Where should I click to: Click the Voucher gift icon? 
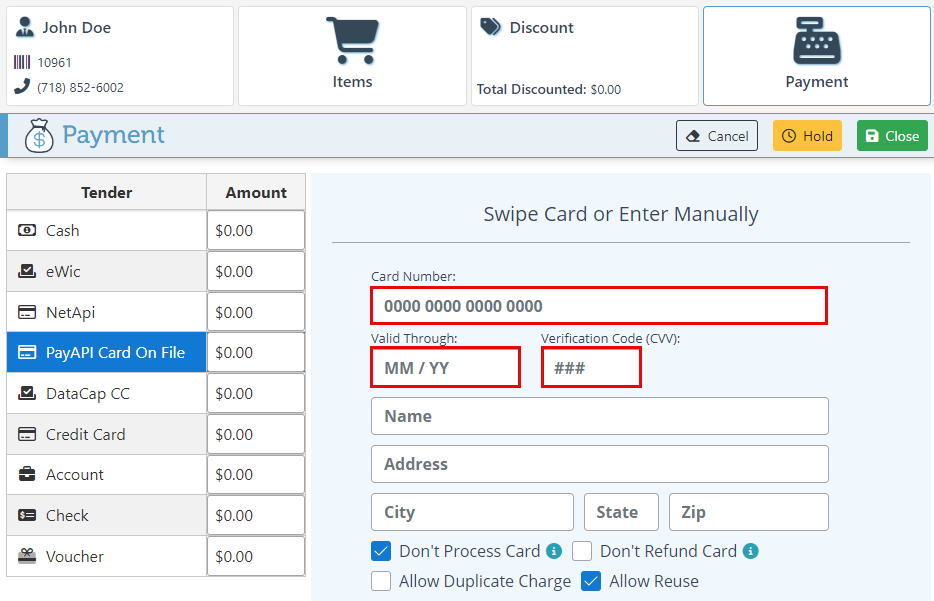(x=28, y=557)
